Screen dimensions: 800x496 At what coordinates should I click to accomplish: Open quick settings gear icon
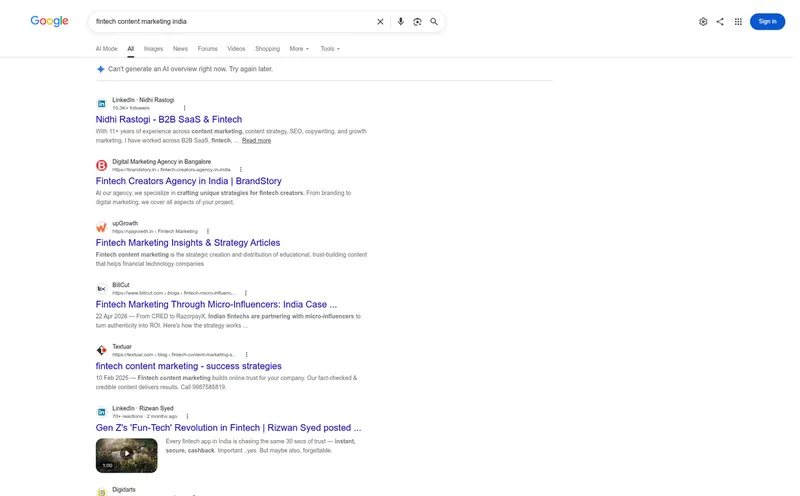pos(703,21)
